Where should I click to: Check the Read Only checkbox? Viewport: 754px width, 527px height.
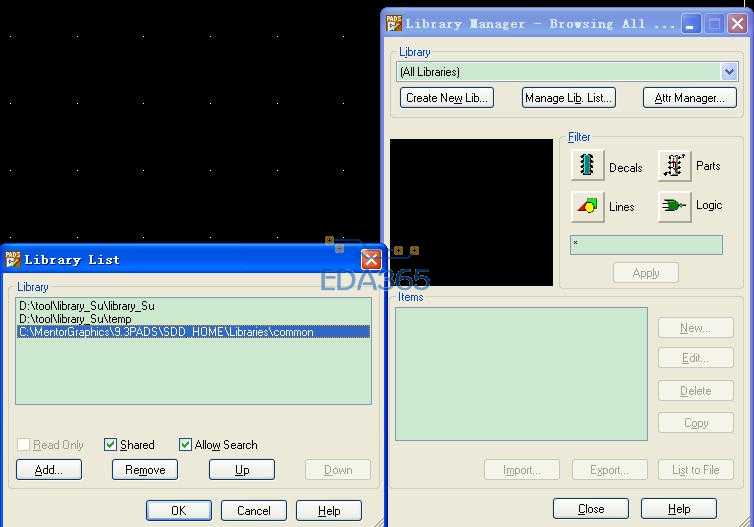[24, 444]
